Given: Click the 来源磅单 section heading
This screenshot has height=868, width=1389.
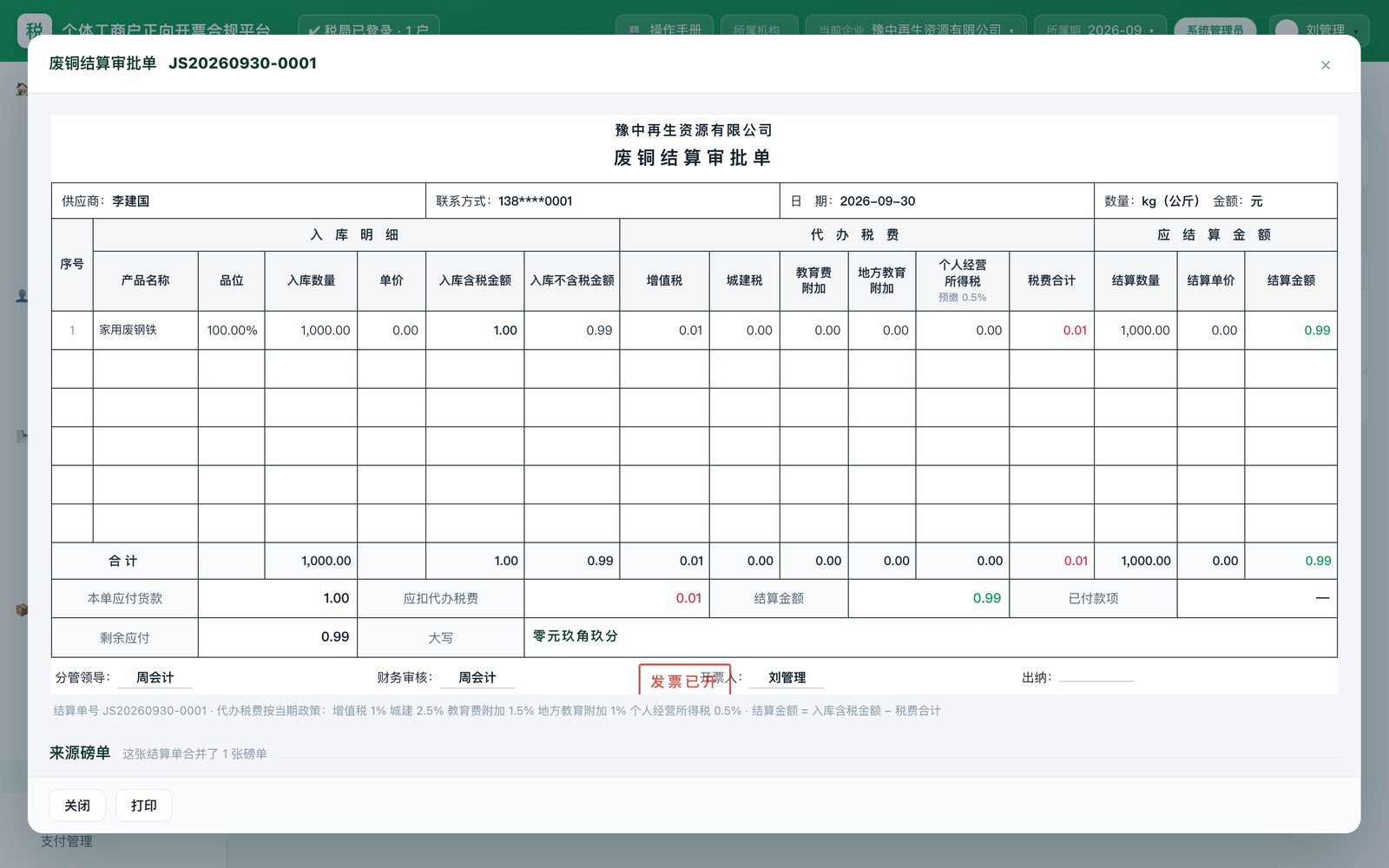Looking at the screenshot, I should 80,753.
